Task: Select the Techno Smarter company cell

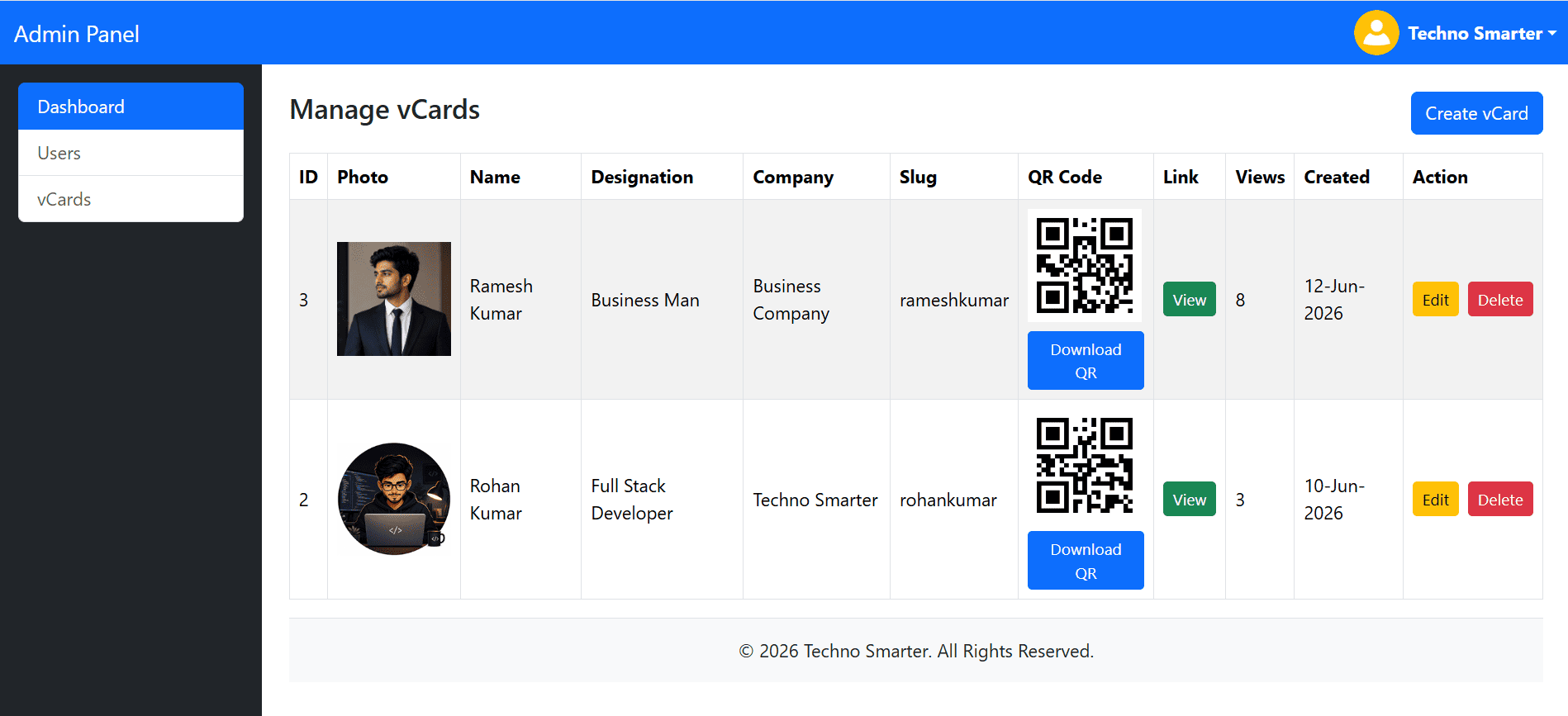Action: (815, 500)
